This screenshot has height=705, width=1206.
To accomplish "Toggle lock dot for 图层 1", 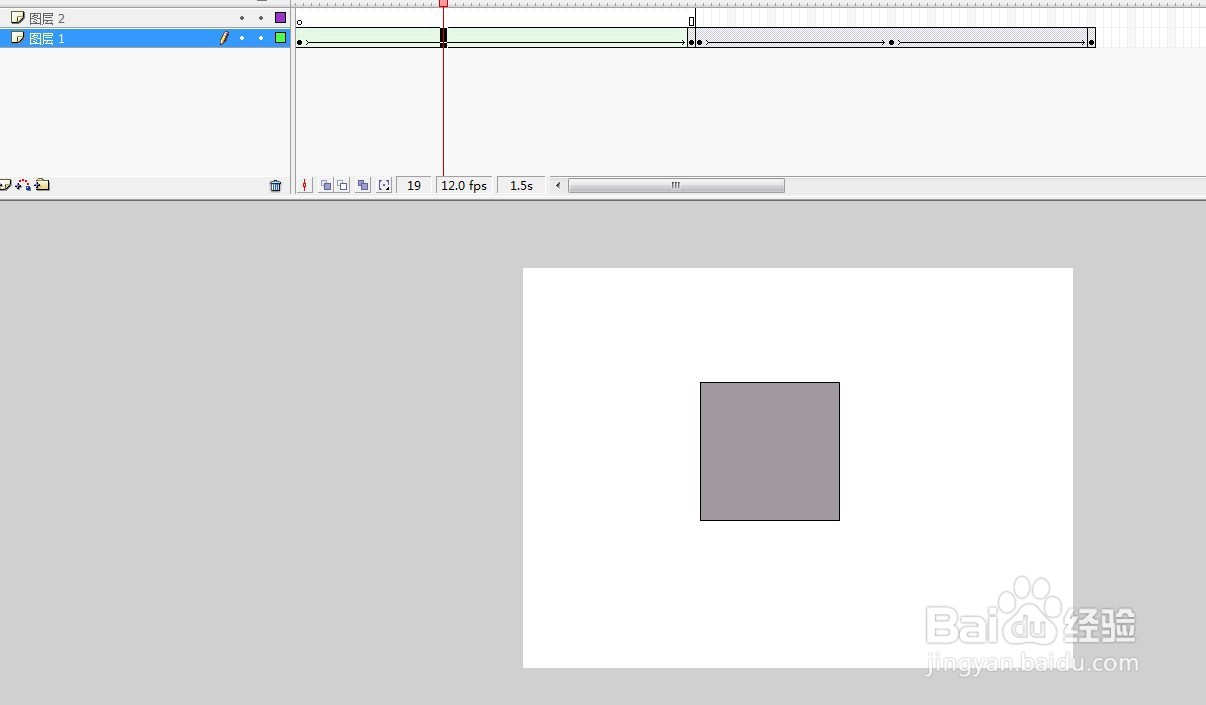I will point(261,38).
